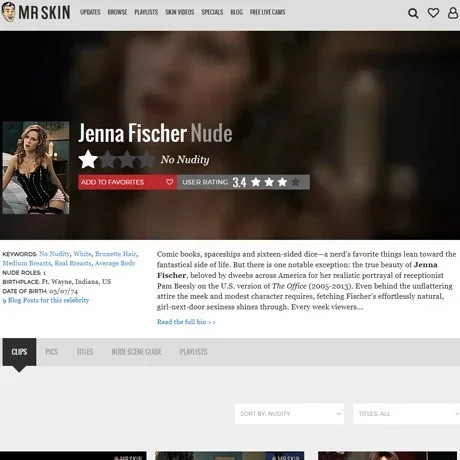Go to Skin Videos
The height and width of the screenshot is (460, 460).
[180, 12]
